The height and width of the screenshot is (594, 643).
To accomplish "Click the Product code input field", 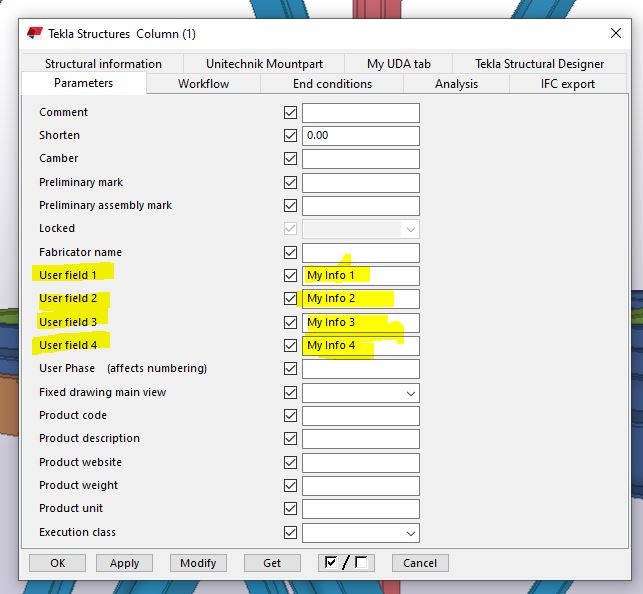I will click(x=361, y=416).
